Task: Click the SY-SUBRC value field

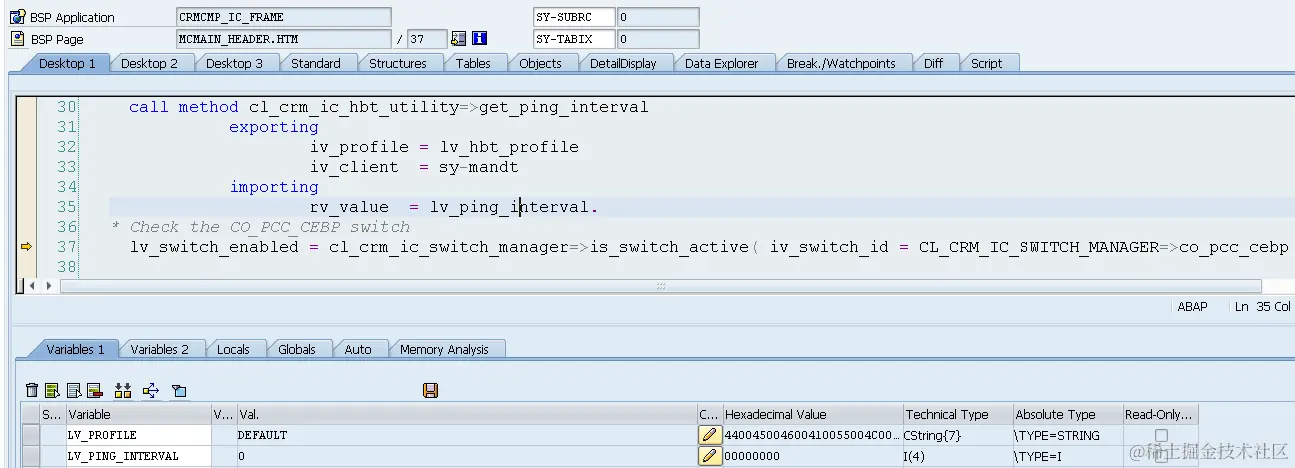Action: point(658,17)
